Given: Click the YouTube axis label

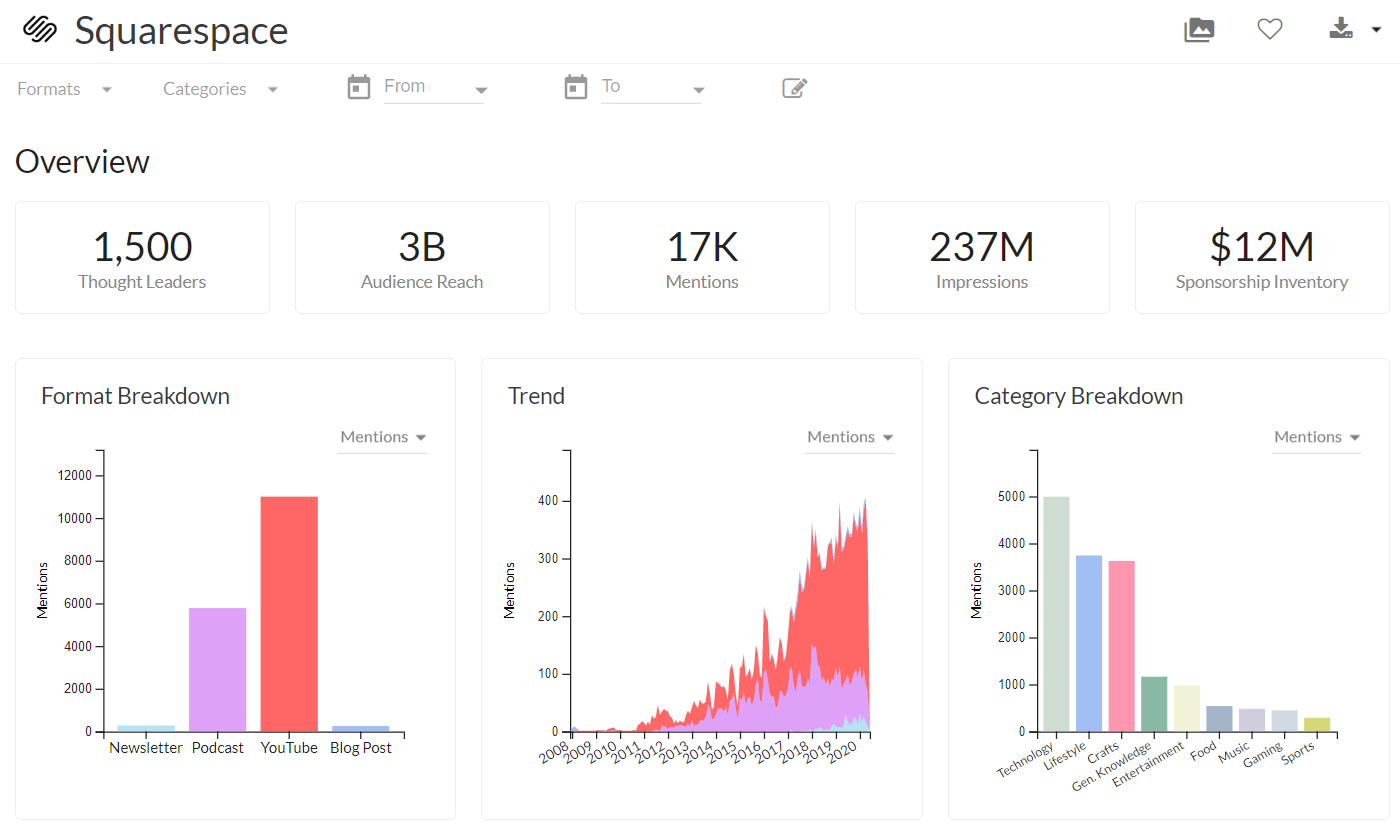Looking at the screenshot, I should (x=289, y=748).
